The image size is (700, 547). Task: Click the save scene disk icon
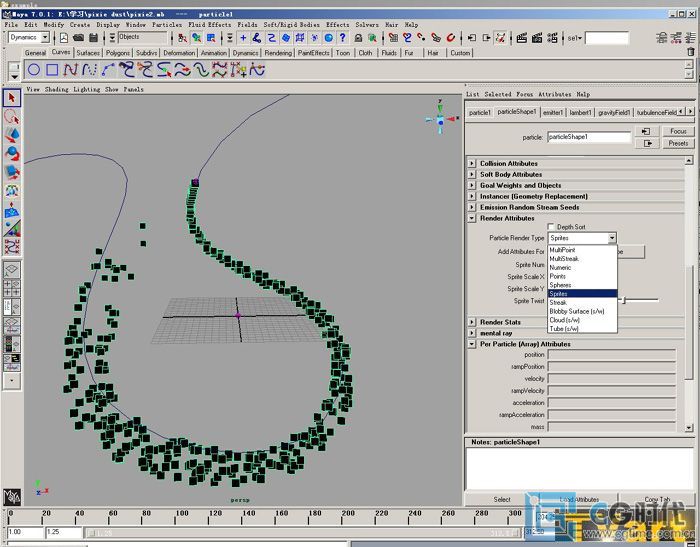pyautogui.click(x=93, y=38)
